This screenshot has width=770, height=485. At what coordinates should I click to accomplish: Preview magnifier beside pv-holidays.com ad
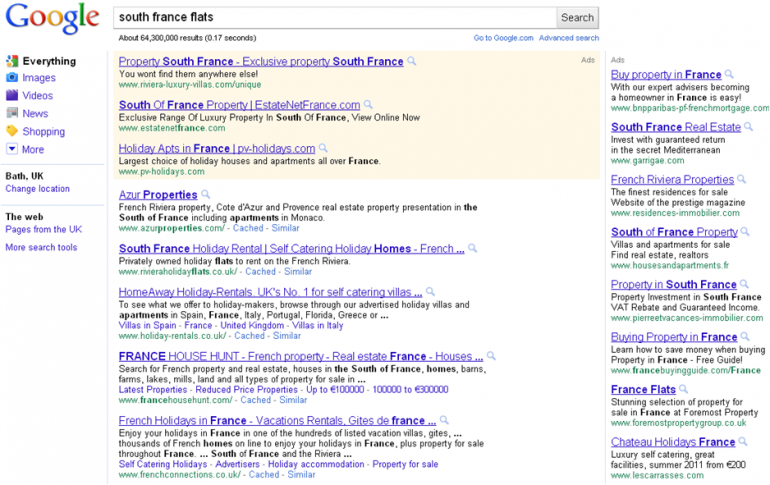tap(323, 147)
